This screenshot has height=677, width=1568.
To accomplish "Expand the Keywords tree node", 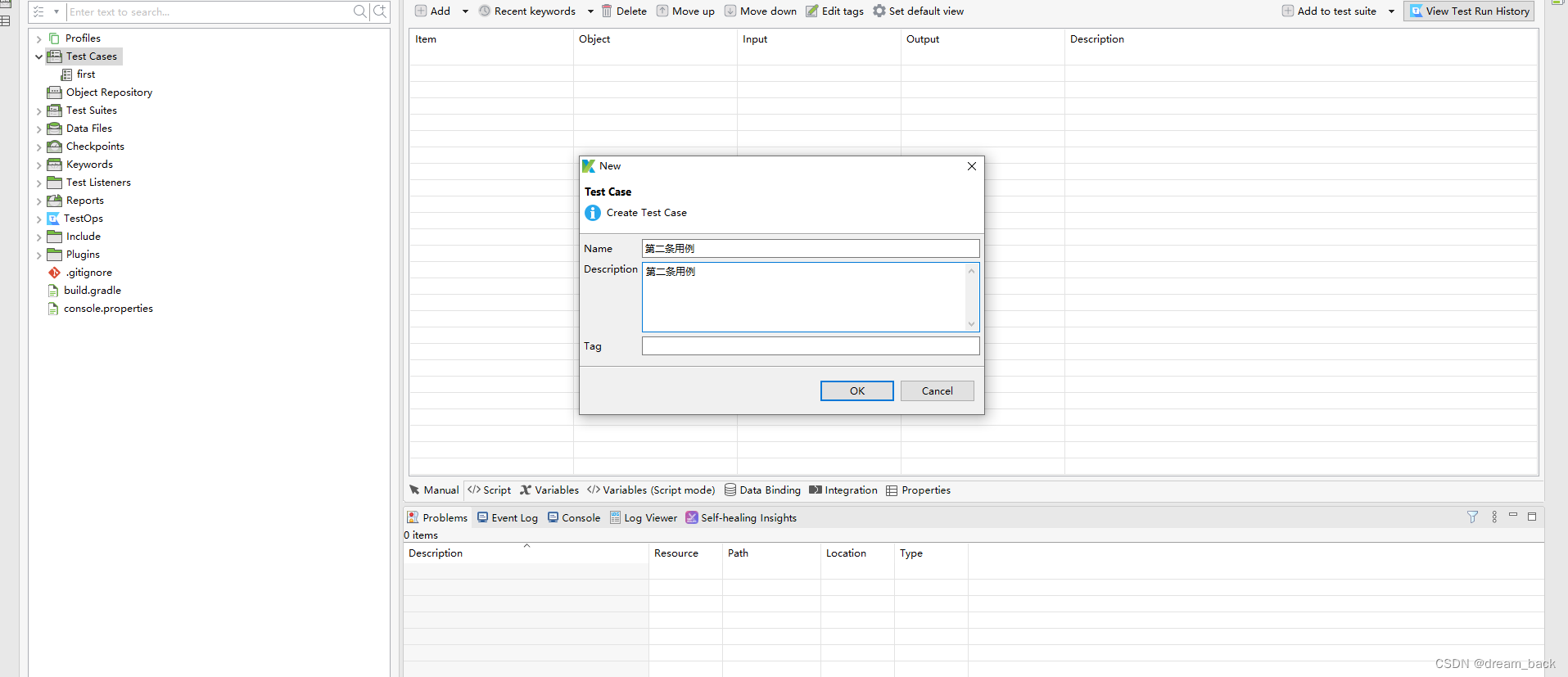I will pos(38,165).
